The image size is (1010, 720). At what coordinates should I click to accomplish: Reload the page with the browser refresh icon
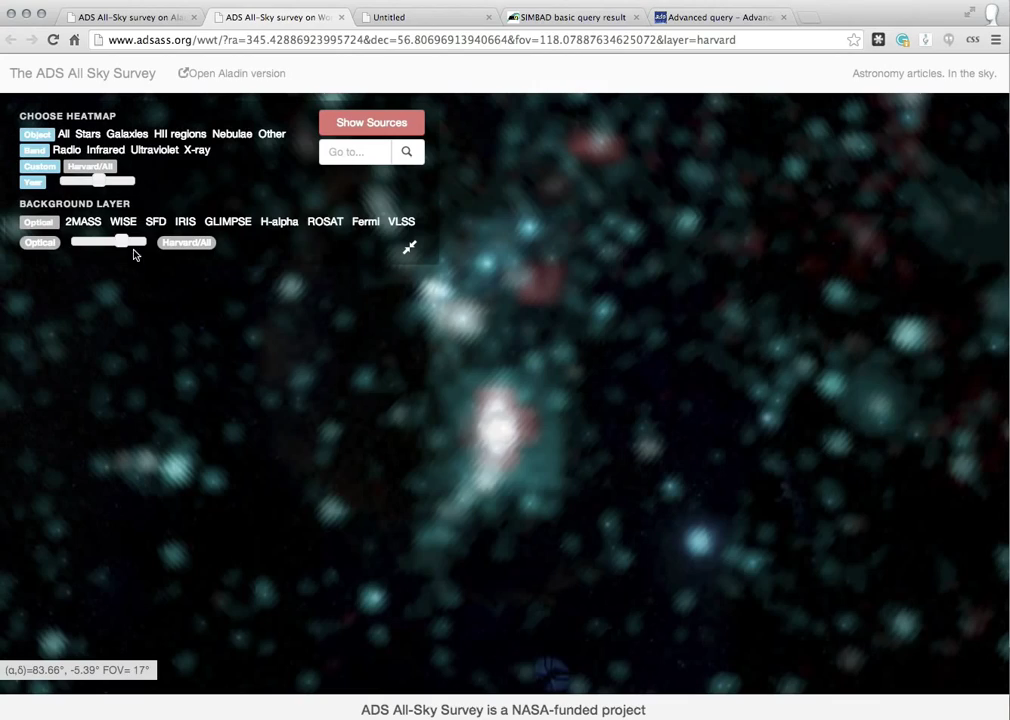53,40
